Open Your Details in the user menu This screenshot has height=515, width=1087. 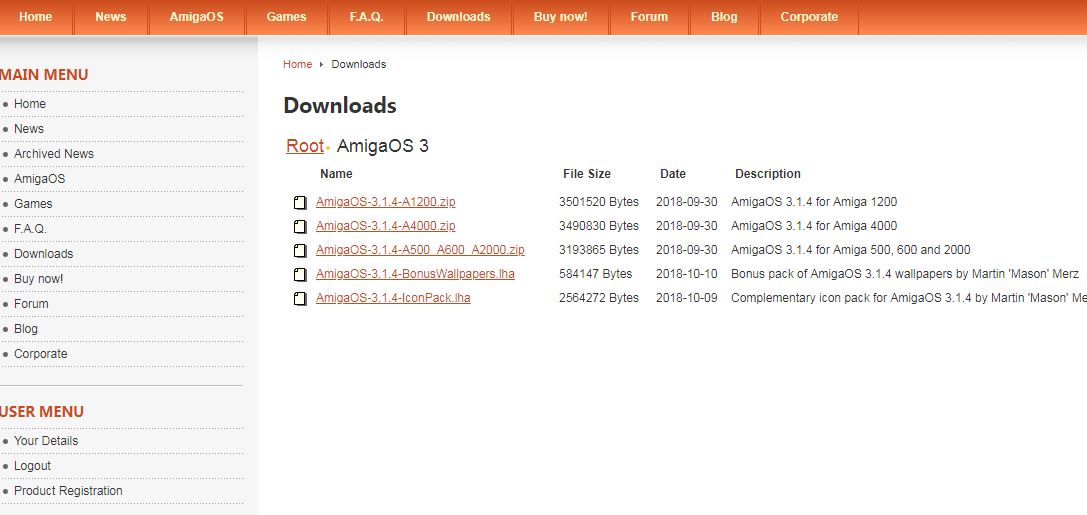[x=46, y=441]
